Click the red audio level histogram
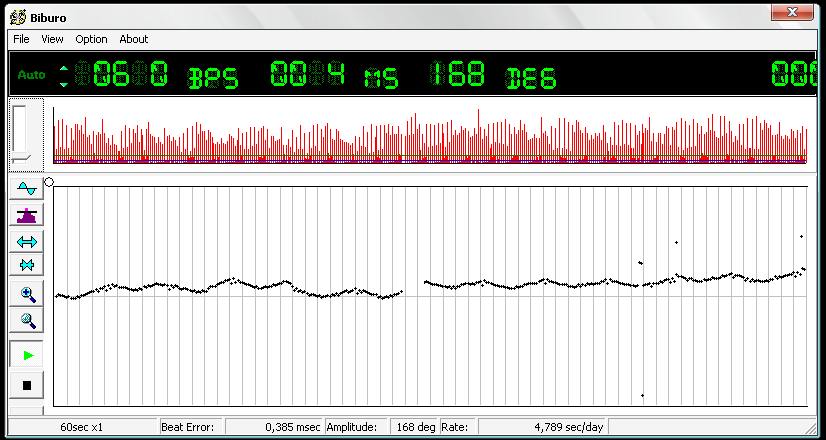826x440 pixels. pos(430,137)
